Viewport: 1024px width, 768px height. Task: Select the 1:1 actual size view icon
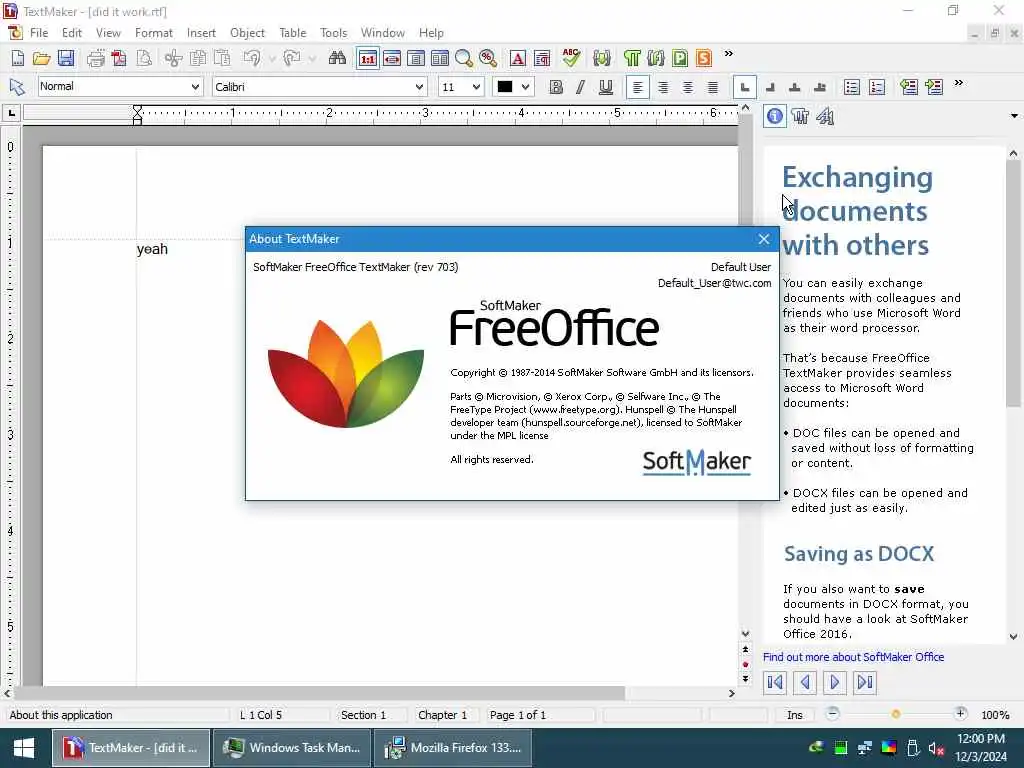[368, 58]
